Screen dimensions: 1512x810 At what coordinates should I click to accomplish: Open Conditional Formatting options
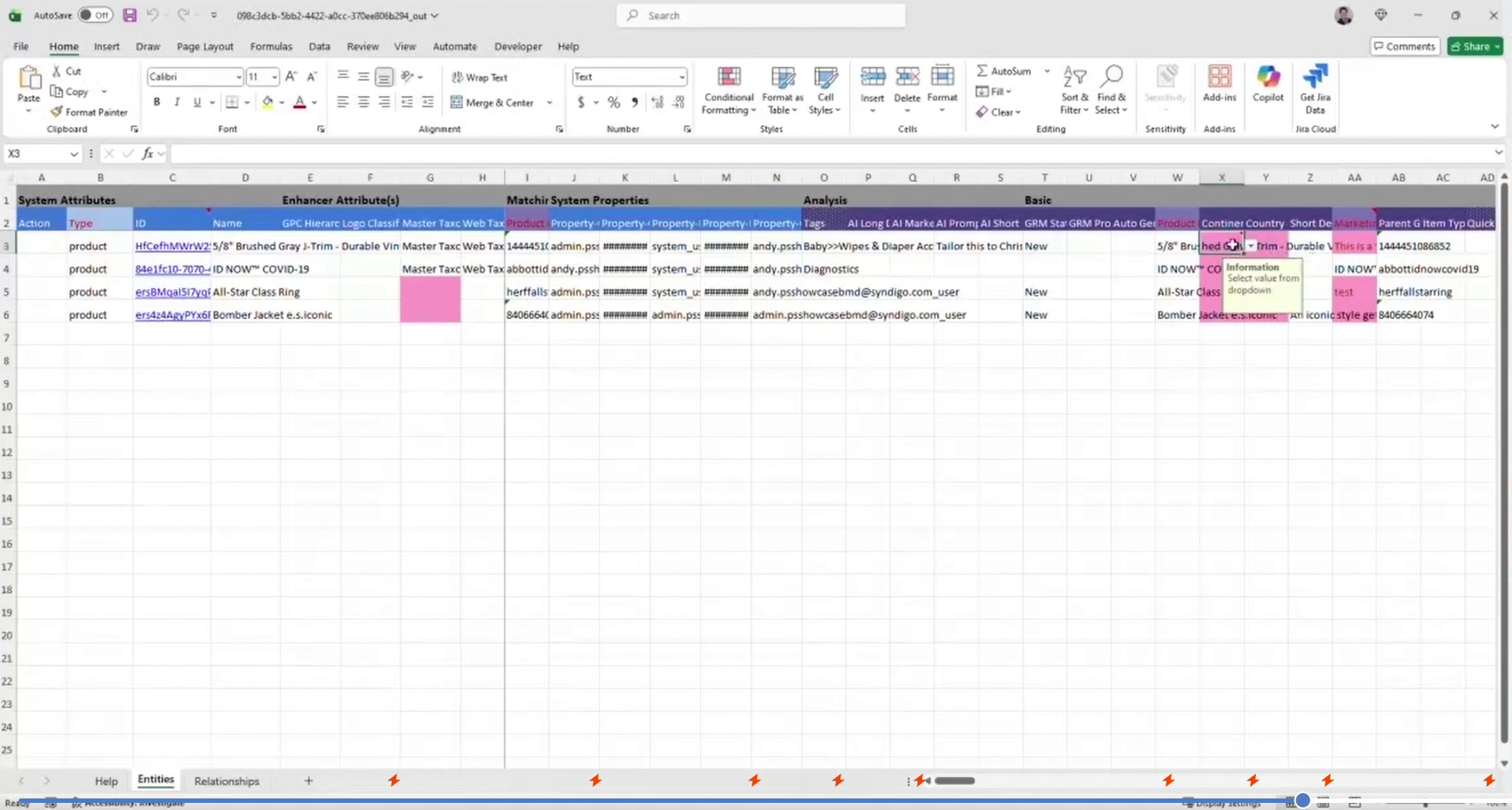tap(728, 89)
